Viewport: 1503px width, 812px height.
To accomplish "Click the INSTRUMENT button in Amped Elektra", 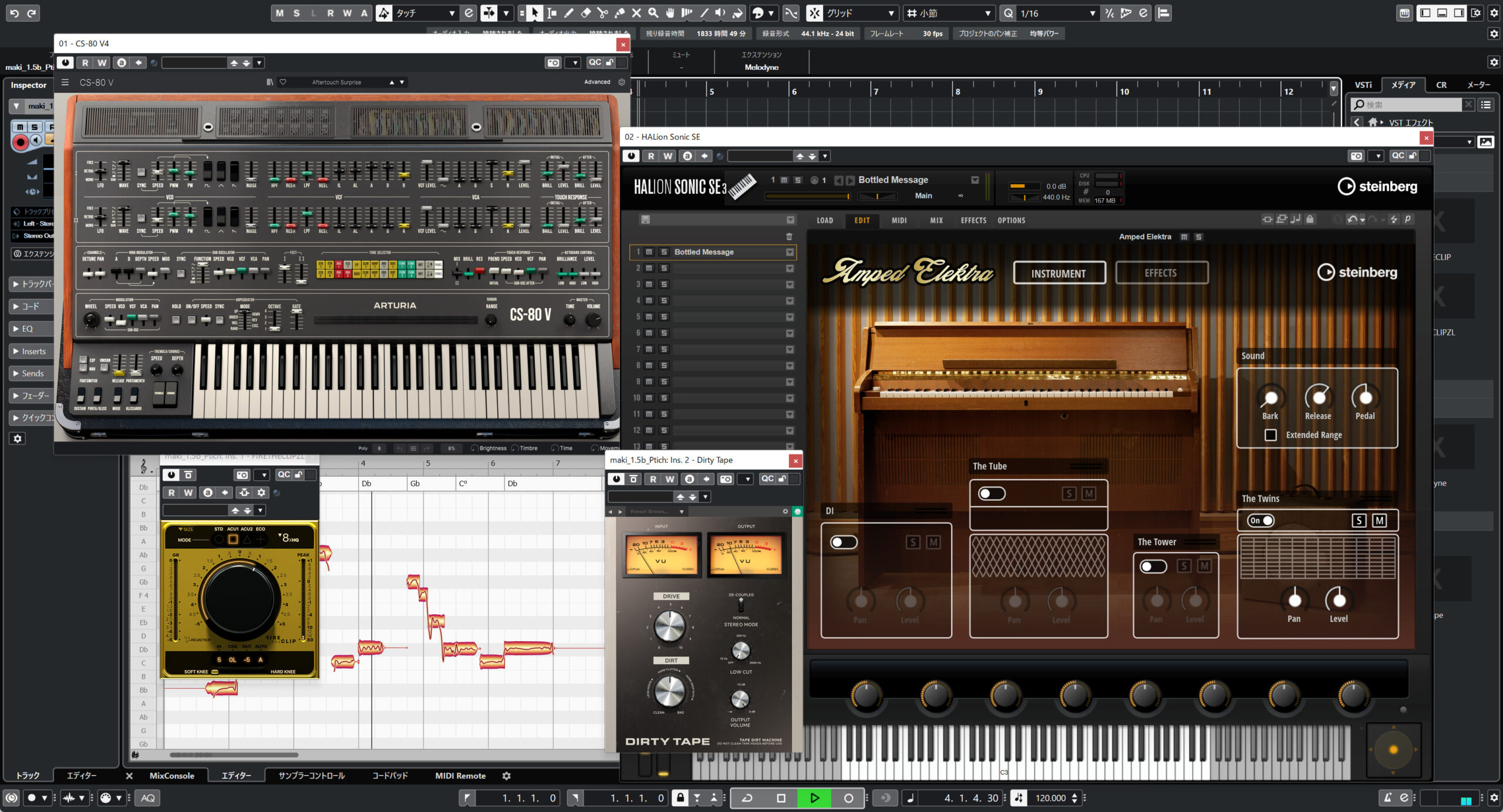I will [x=1059, y=272].
